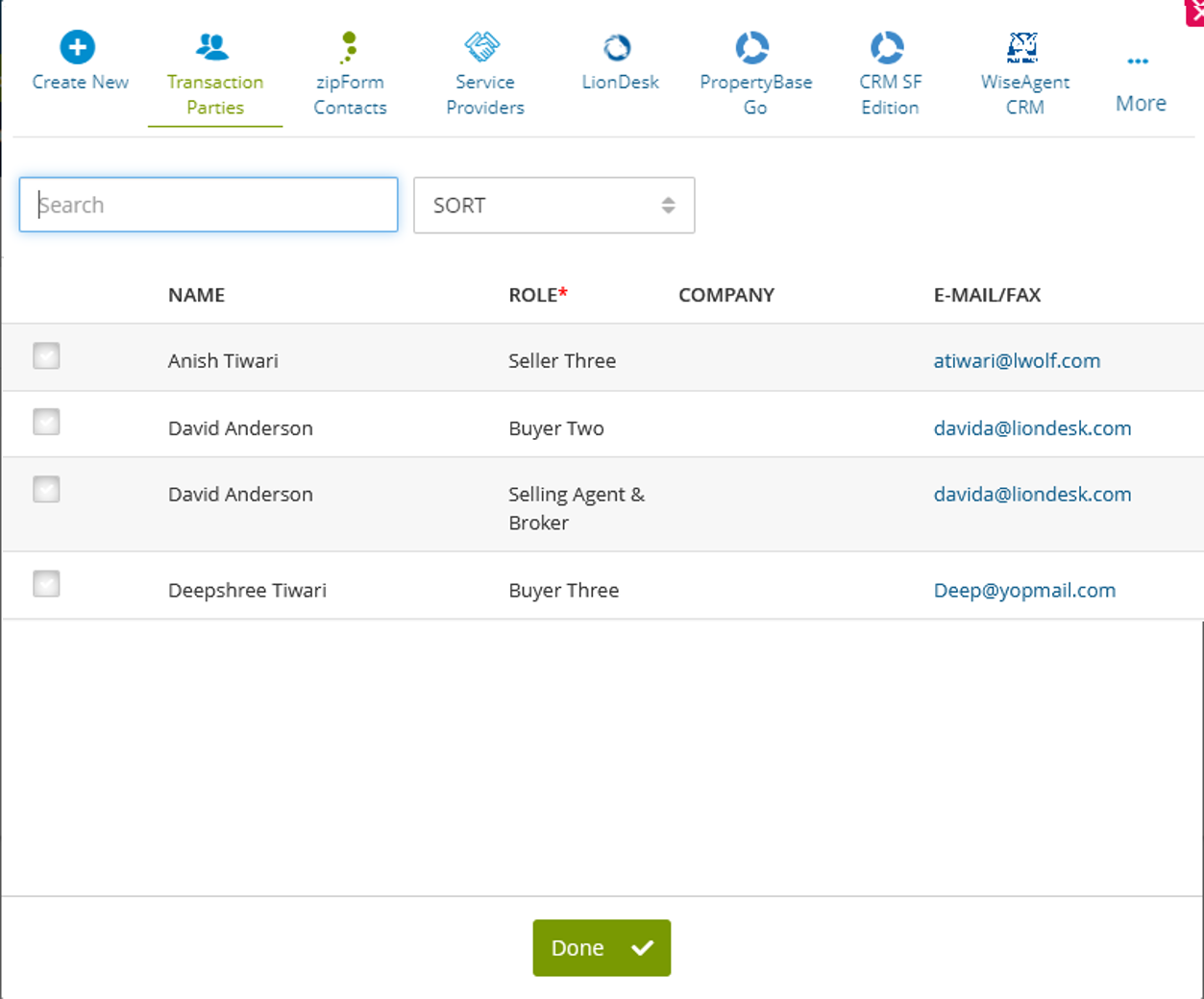Click inside the Search field

[209, 205]
